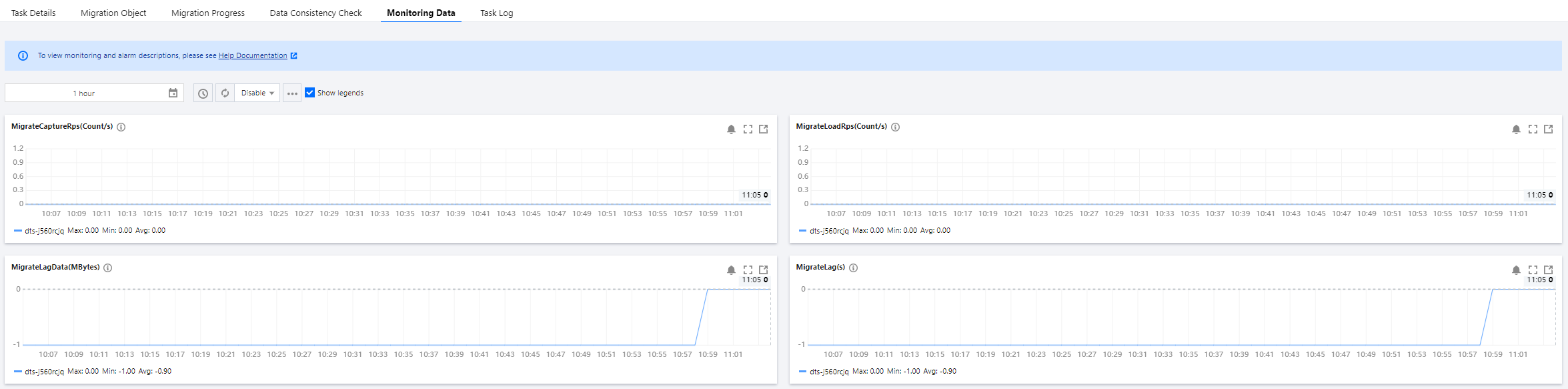Screen dimensions: 1568x389
Task: Click the info icon next to MigrateLagData
Action: tap(108, 268)
